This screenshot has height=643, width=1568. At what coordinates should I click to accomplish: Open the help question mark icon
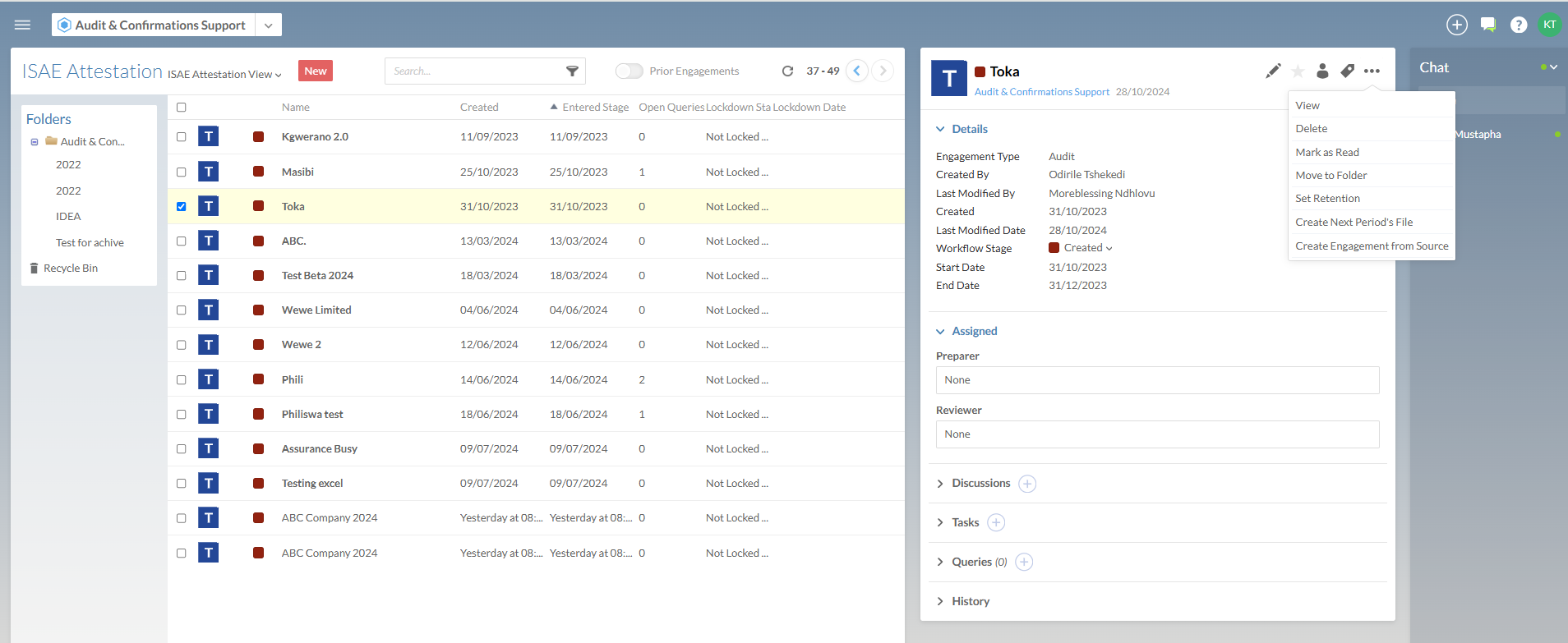tap(1519, 25)
